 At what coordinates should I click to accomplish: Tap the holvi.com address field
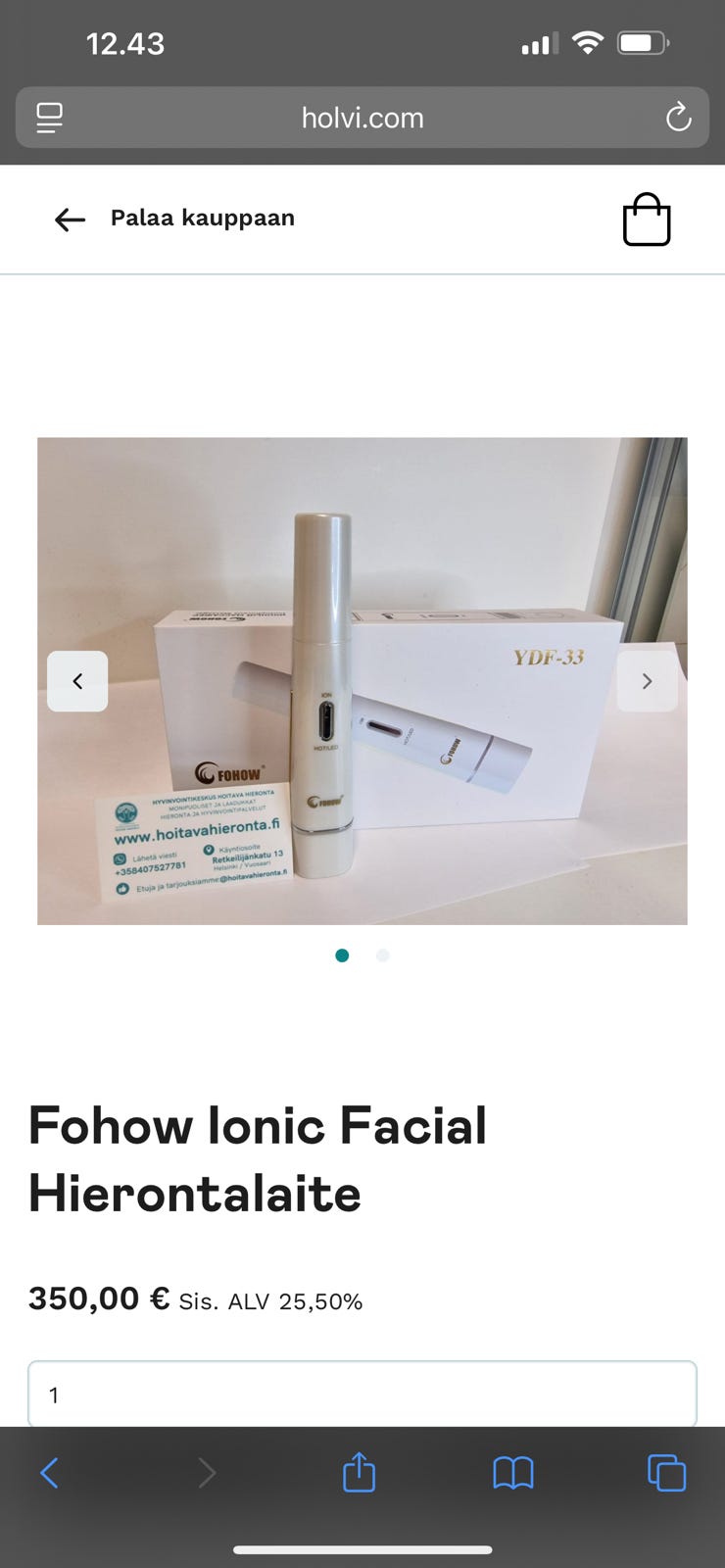pyautogui.click(x=362, y=118)
